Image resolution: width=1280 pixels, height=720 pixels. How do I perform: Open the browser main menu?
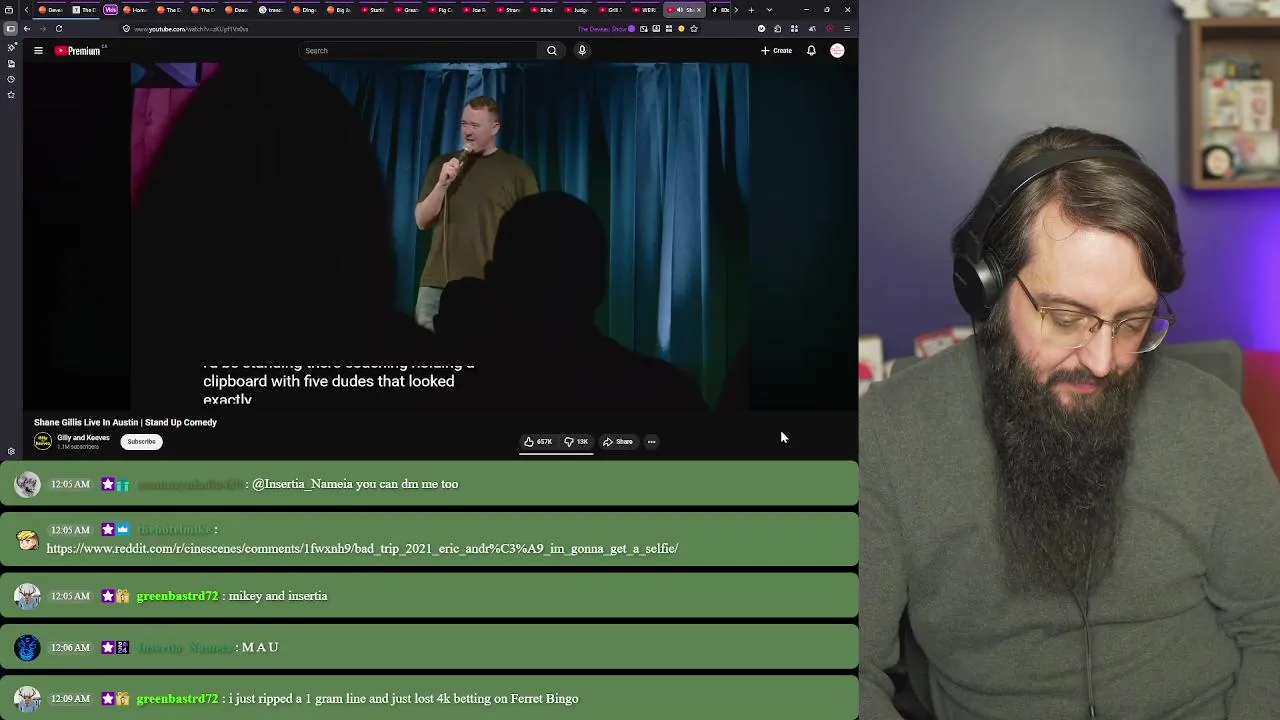tap(847, 29)
